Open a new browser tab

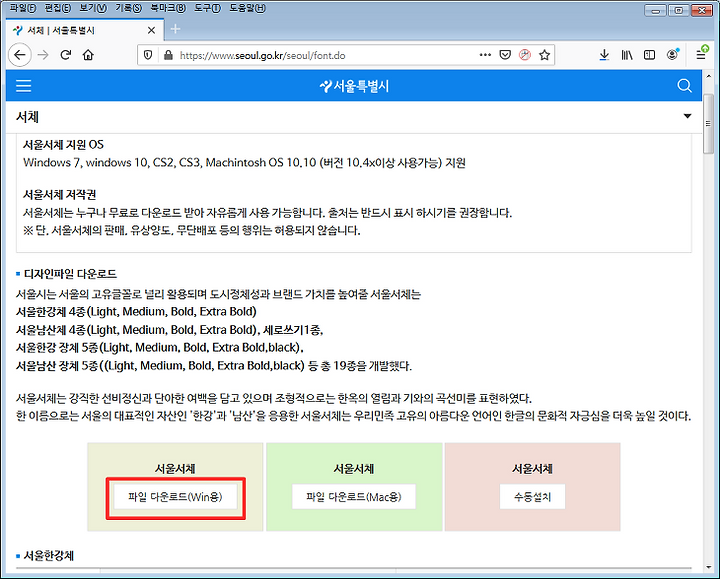point(175,29)
